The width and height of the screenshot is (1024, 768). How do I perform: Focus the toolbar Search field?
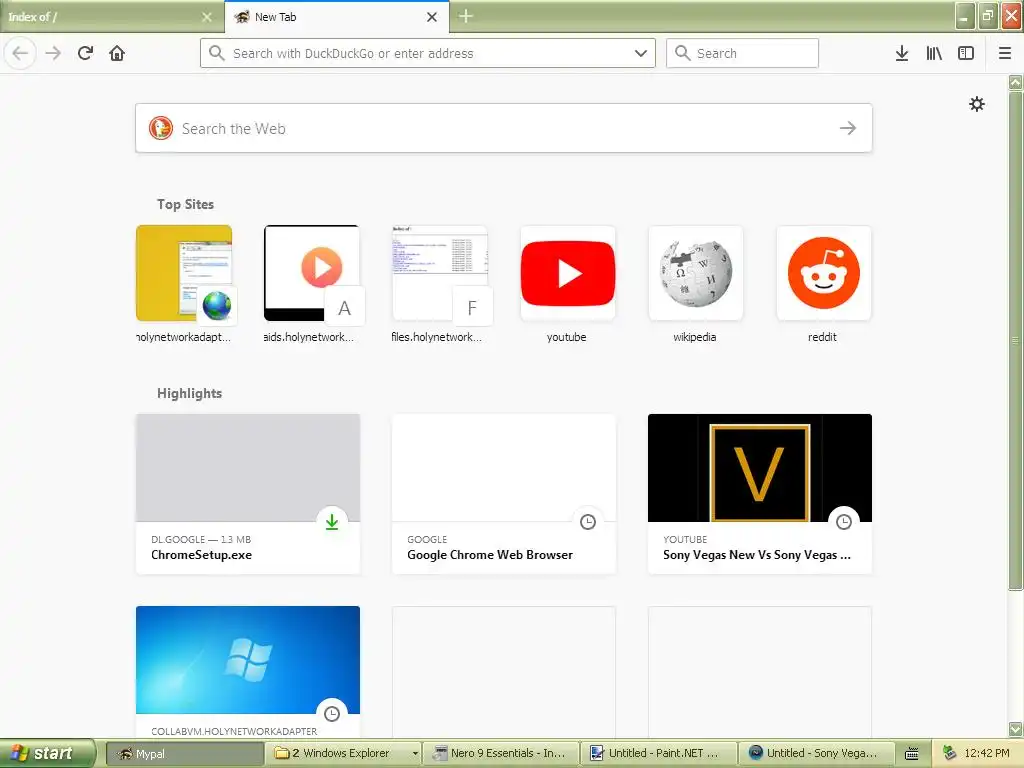click(742, 53)
